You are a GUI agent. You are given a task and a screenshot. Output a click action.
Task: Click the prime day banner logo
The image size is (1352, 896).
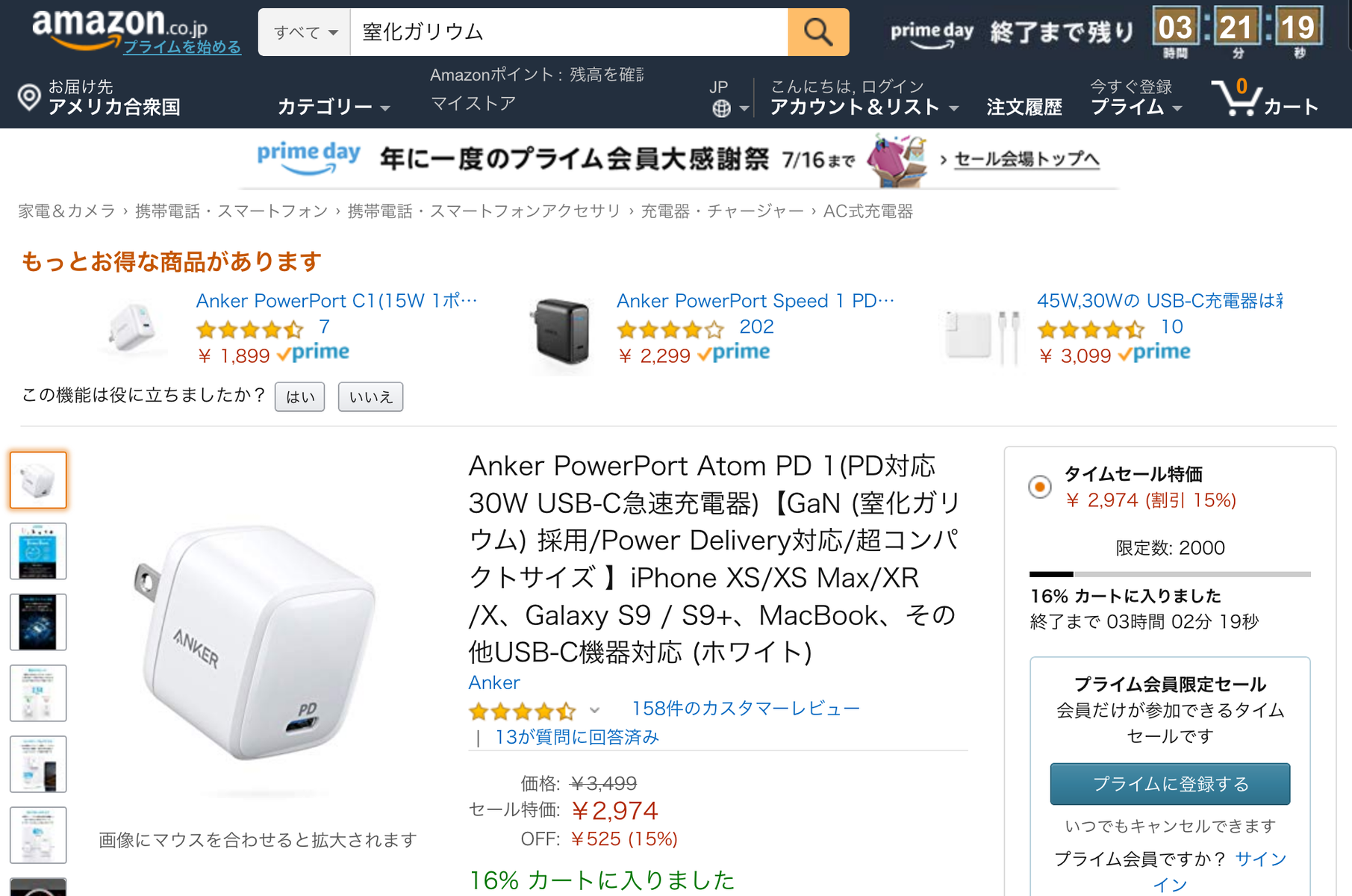point(308,158)
